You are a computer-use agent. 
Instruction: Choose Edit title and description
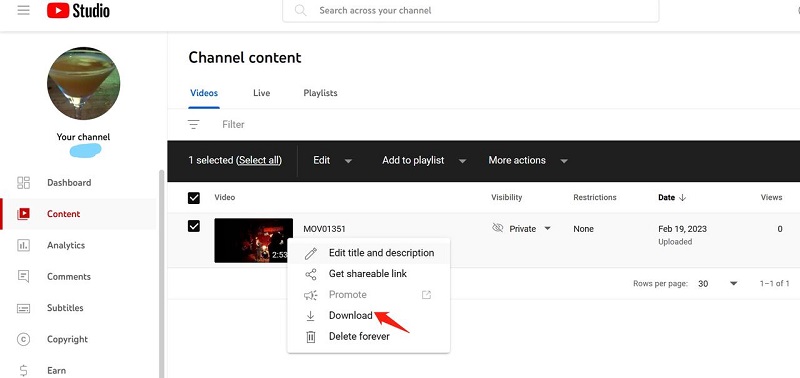click(369, 253)
